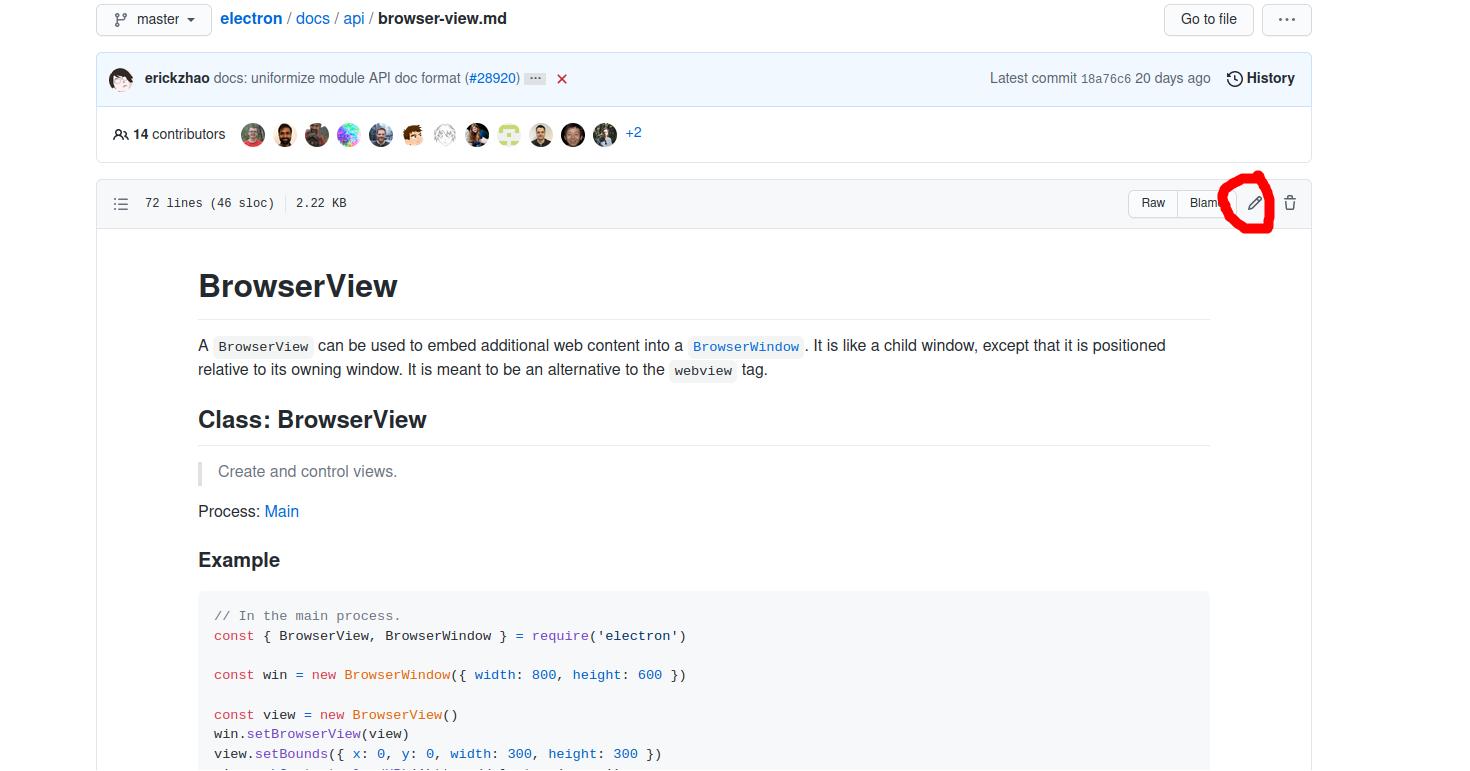Image resolution: width=1470 pixels, height=771 pixels.
Task: Open the master branch selector dropdown
Action: pos(153,18)
